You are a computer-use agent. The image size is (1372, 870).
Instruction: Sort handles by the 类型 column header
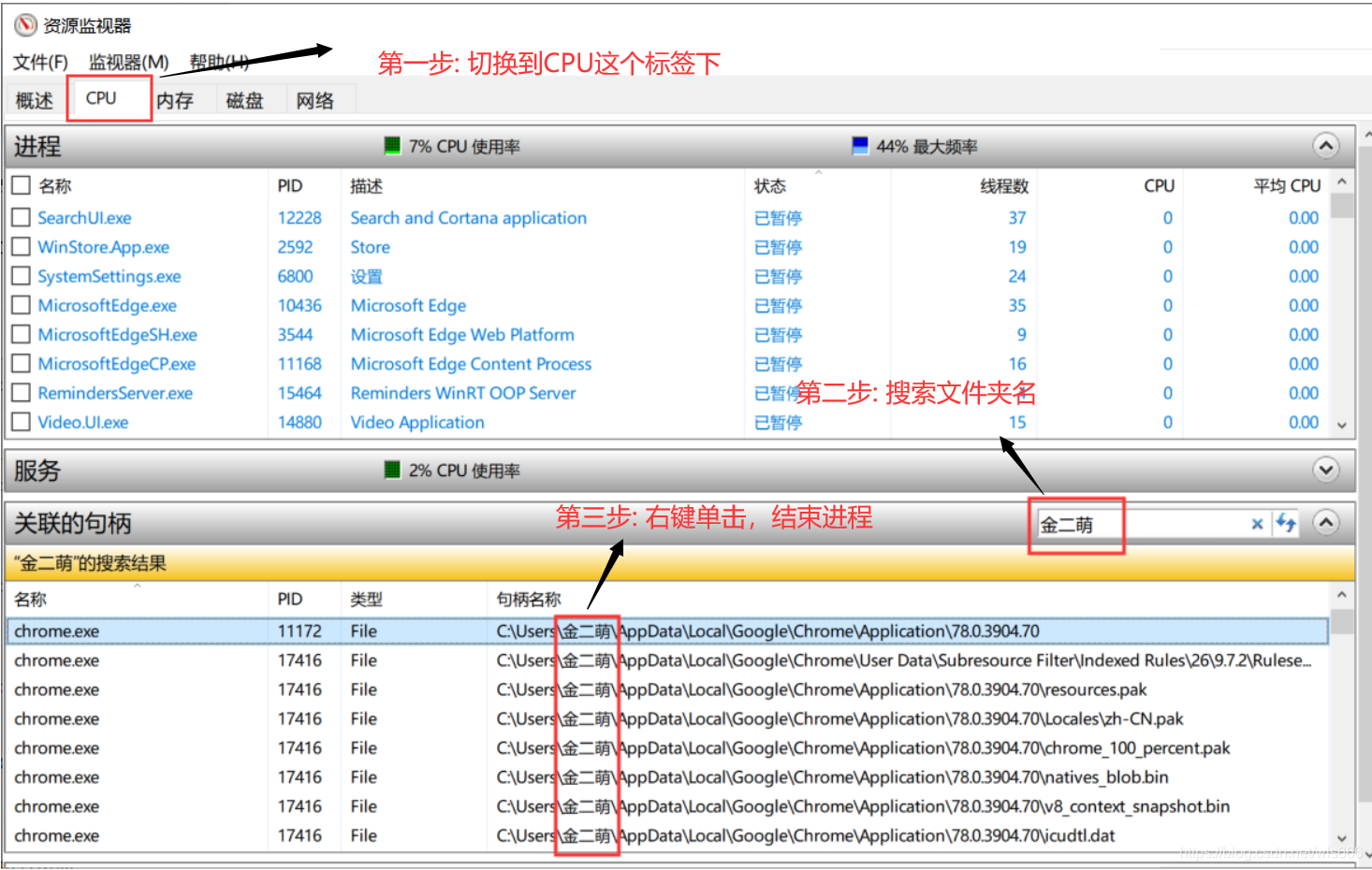pos(366,599)
